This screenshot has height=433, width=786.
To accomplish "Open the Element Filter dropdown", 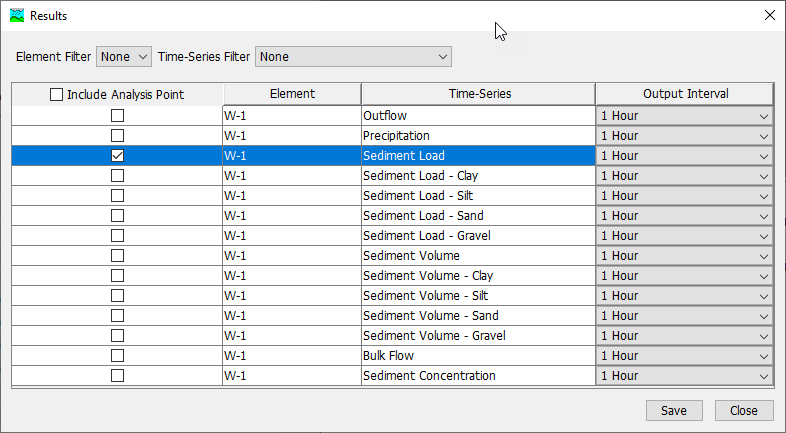I will (124, 57).
